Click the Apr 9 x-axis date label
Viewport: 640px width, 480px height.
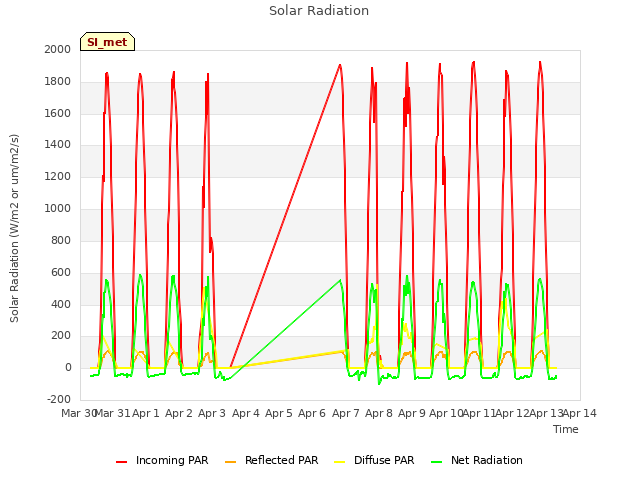pos(412,413)
